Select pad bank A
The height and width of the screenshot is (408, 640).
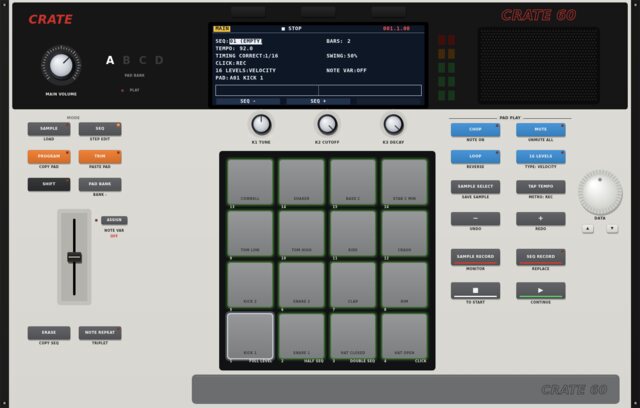click(110, 60)
